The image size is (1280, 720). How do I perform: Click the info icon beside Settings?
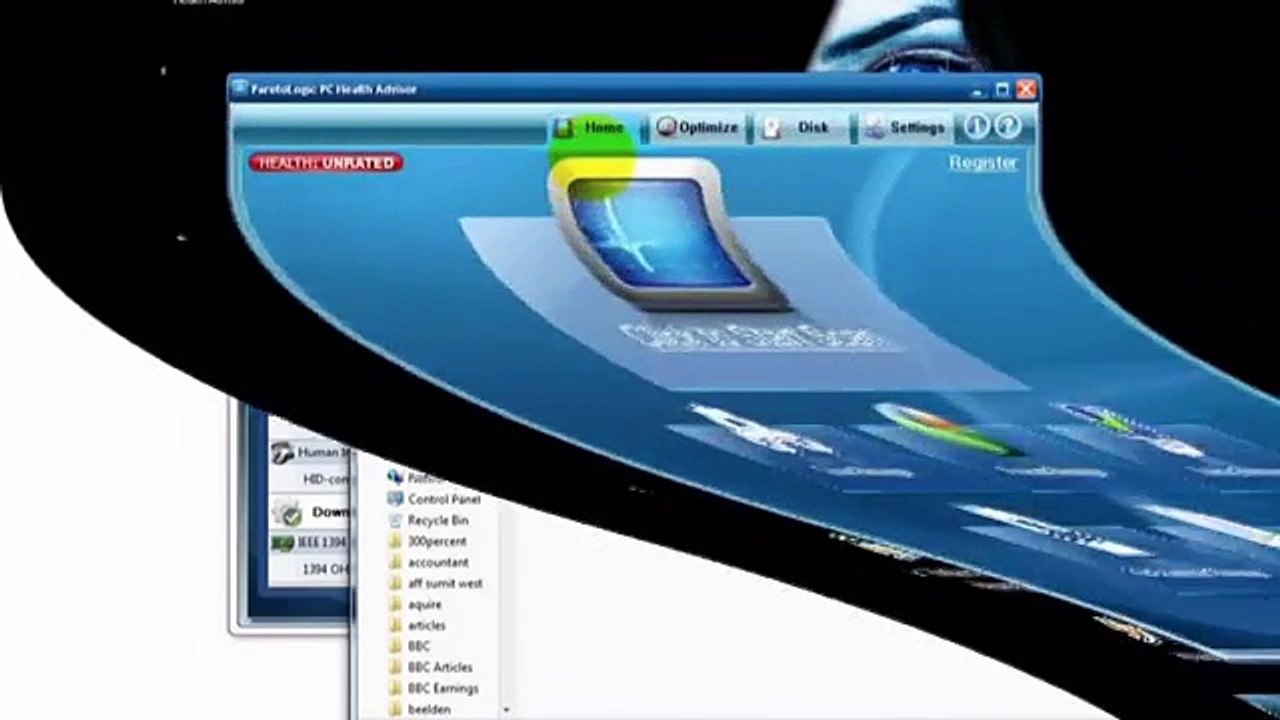tap(977, 126)
